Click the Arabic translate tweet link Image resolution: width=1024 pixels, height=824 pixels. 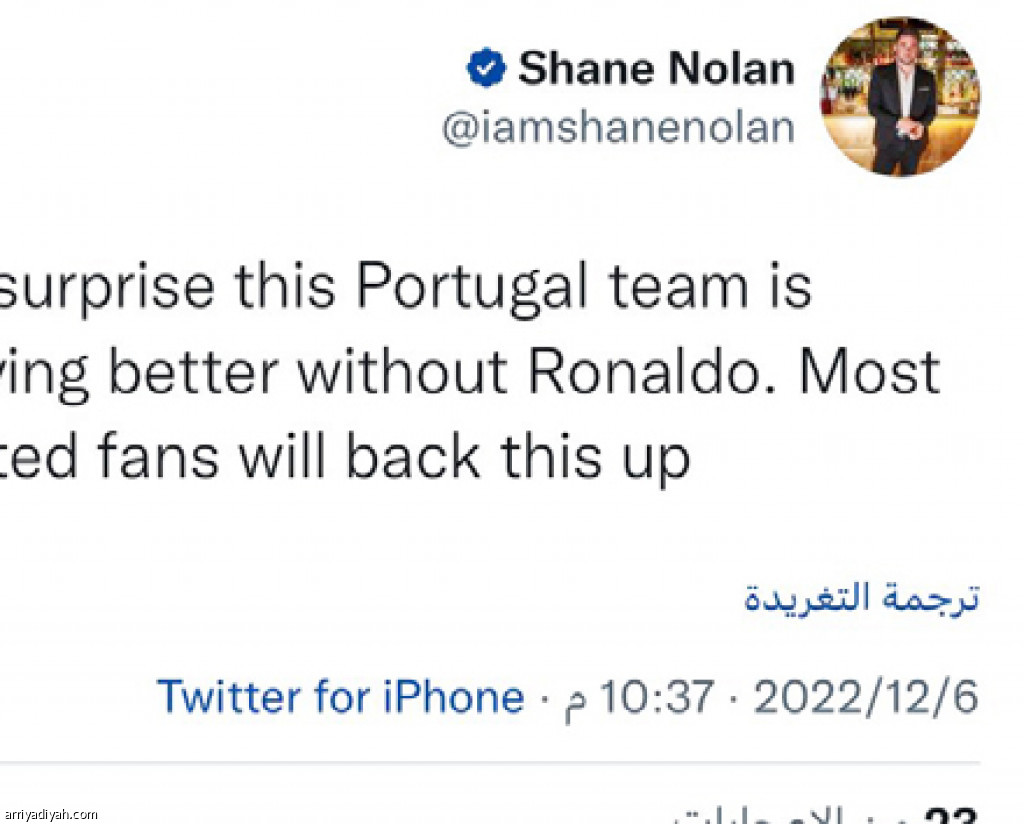tap(861, 597)
